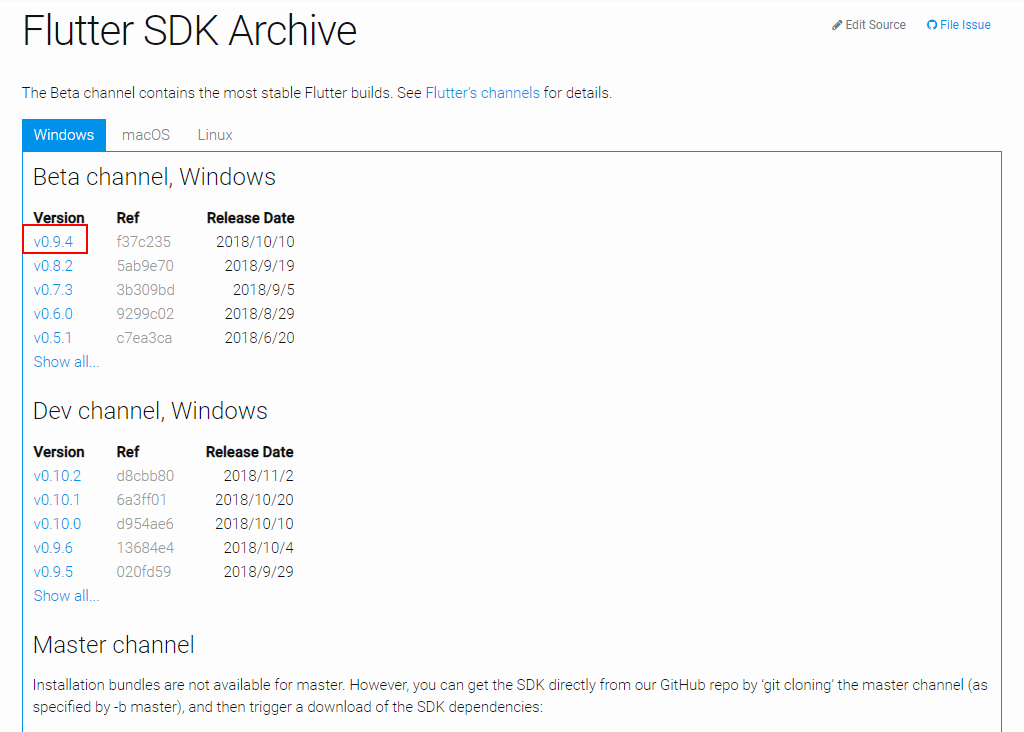Download dev version v0.10.0
Screen dimensions: 1024x732
pos(57,524)
